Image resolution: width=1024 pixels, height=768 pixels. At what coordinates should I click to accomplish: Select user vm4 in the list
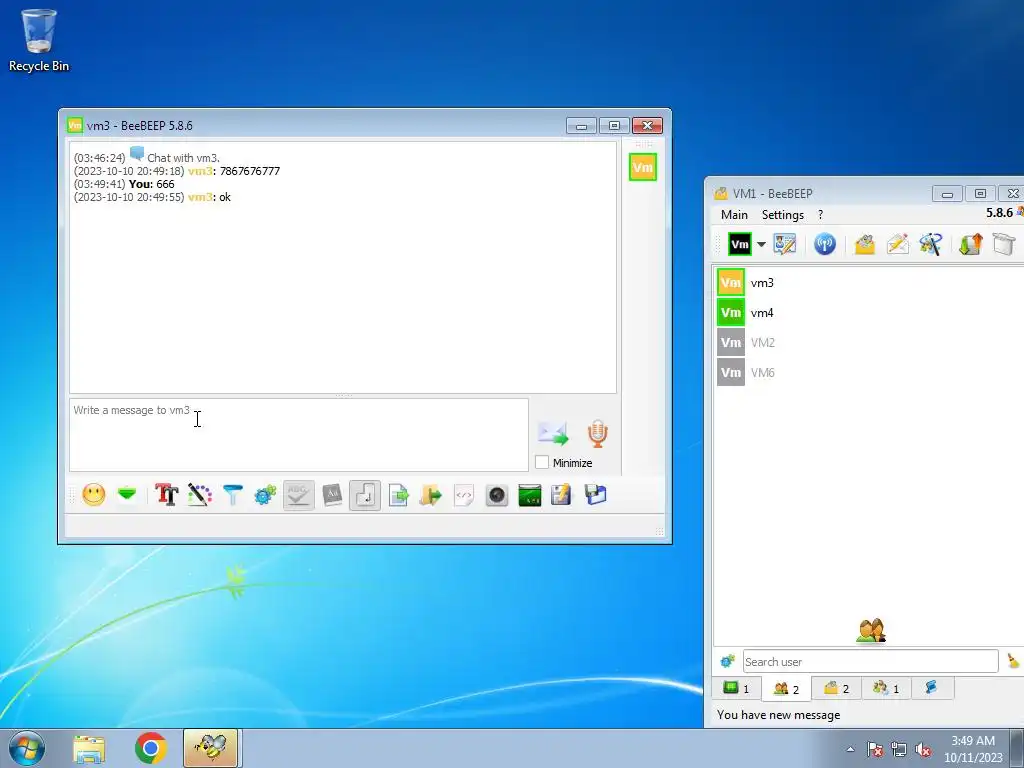[x=869, y=313]
